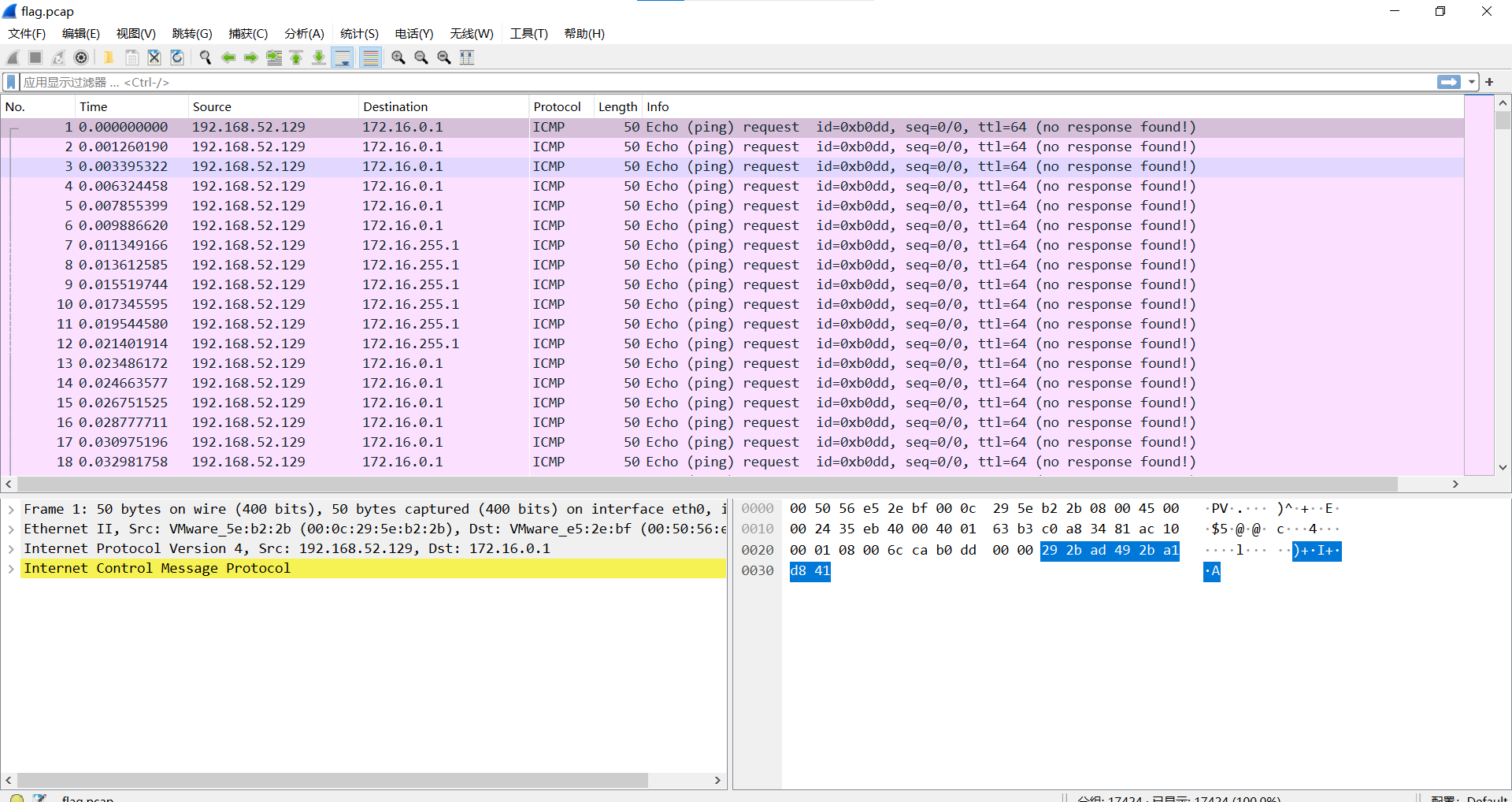This screenshot has height=802, width=1512.
Task: Open the 跳转(G) menu
Action: click(x=192, y=34)
